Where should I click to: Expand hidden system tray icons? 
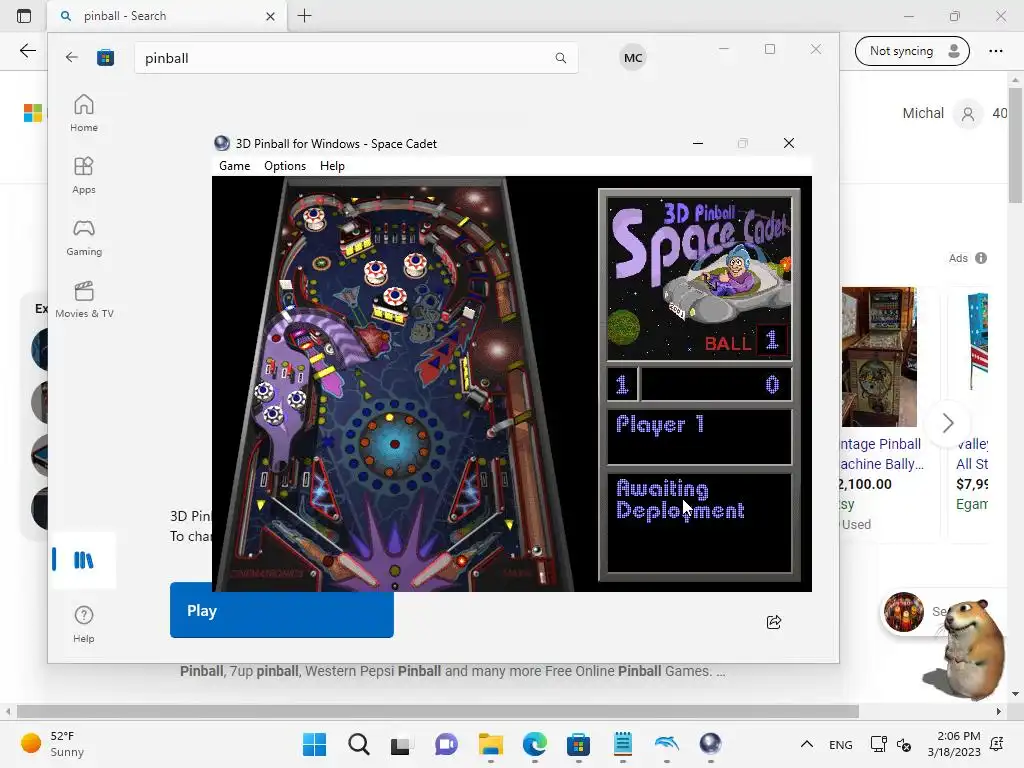pyautogui.click(x=807, y=744)
